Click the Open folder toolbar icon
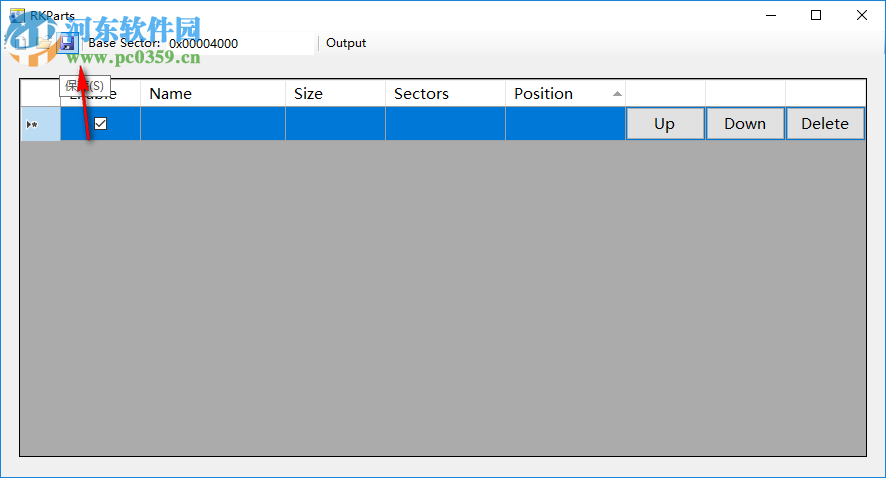Screen dimensions: 886x478 click(x=44, y=43)
